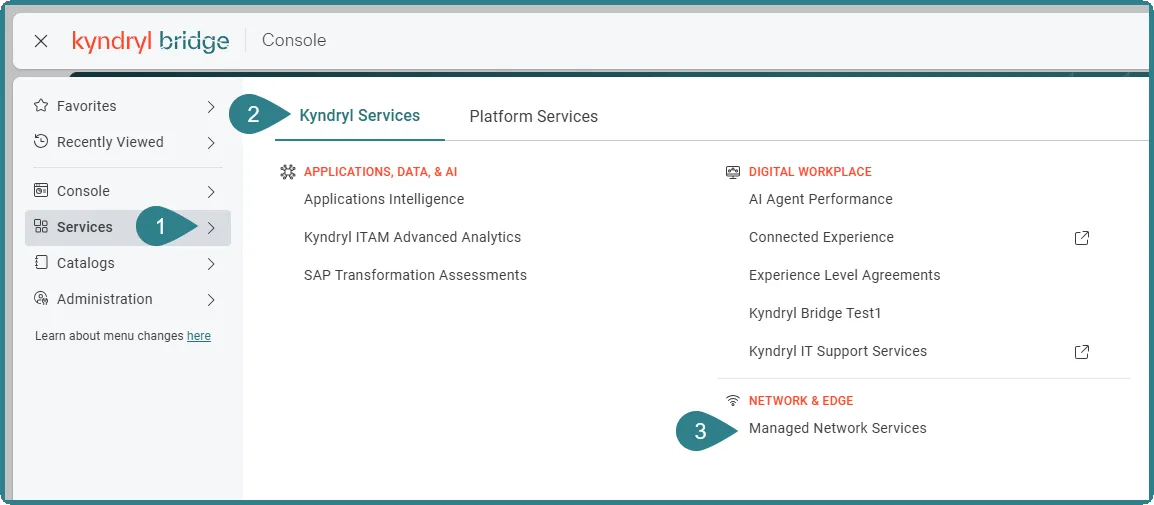
Task: Expand the Favorites chevron
Action: 211,107
